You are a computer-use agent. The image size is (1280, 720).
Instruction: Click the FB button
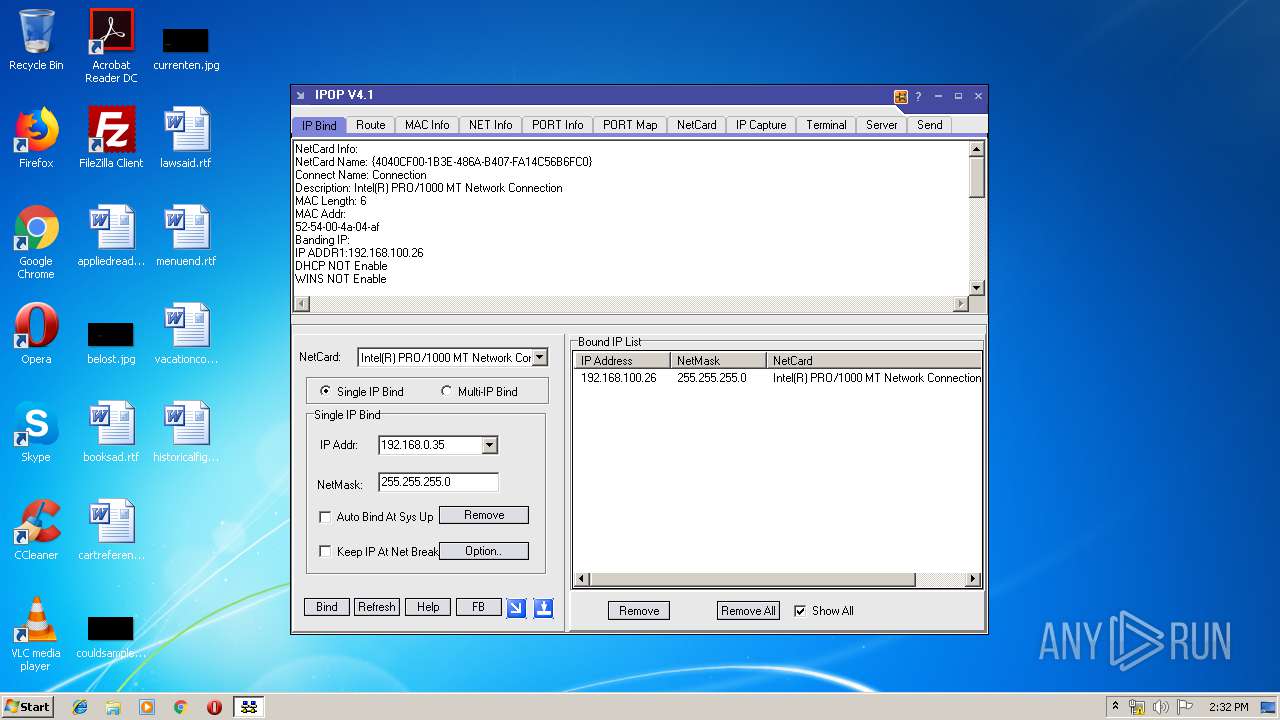[478, 607]
